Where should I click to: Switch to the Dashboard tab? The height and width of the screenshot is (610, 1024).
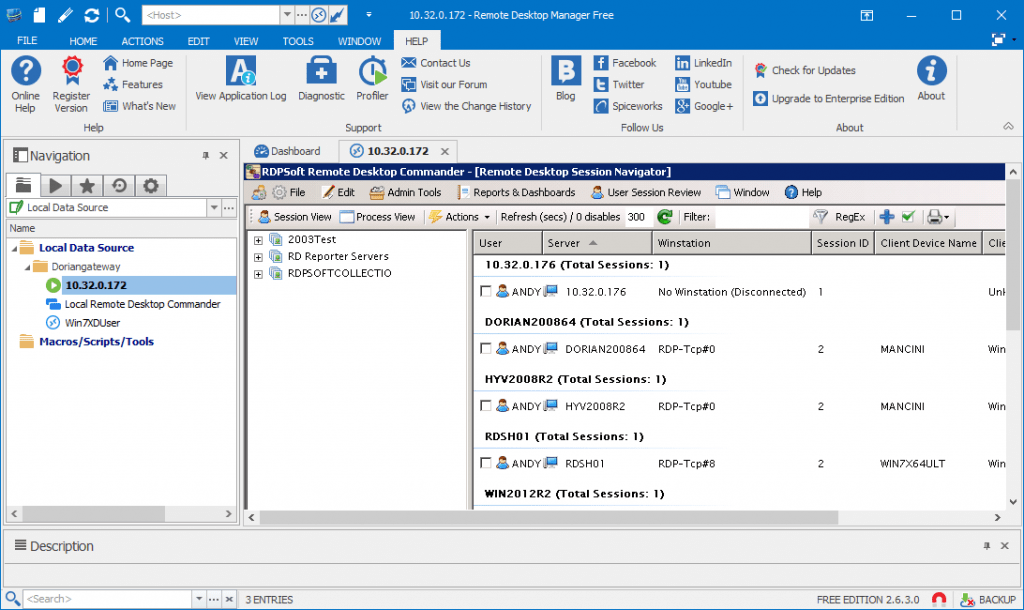(289, 150)
